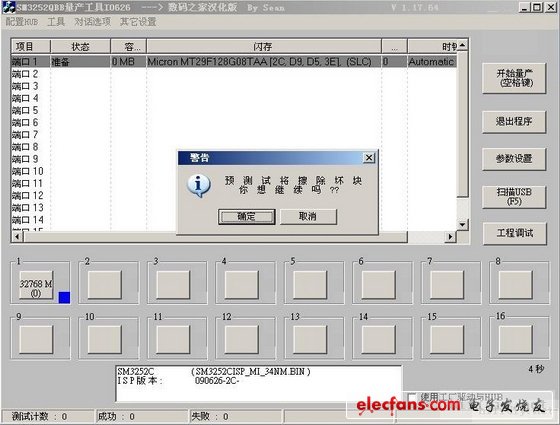
Task: Select the empty port slot number 16
Action: tap(515, 339)
